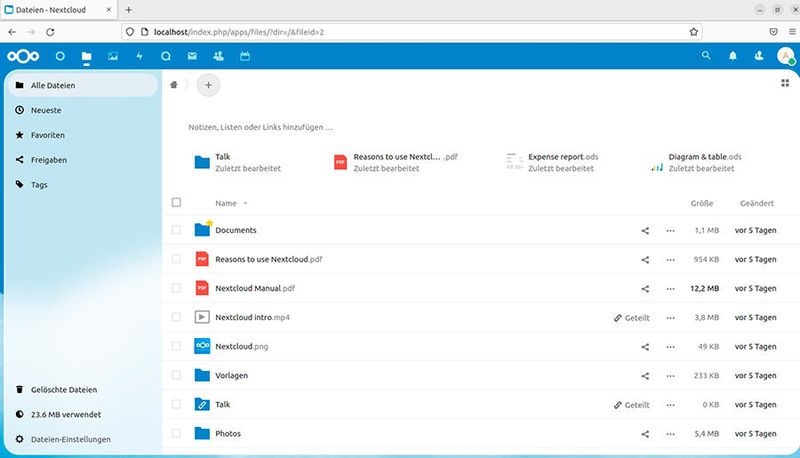Open a new browser tab
Image resolution: width=800 pixels, height=458 pixels.
(x=129, y=10)
